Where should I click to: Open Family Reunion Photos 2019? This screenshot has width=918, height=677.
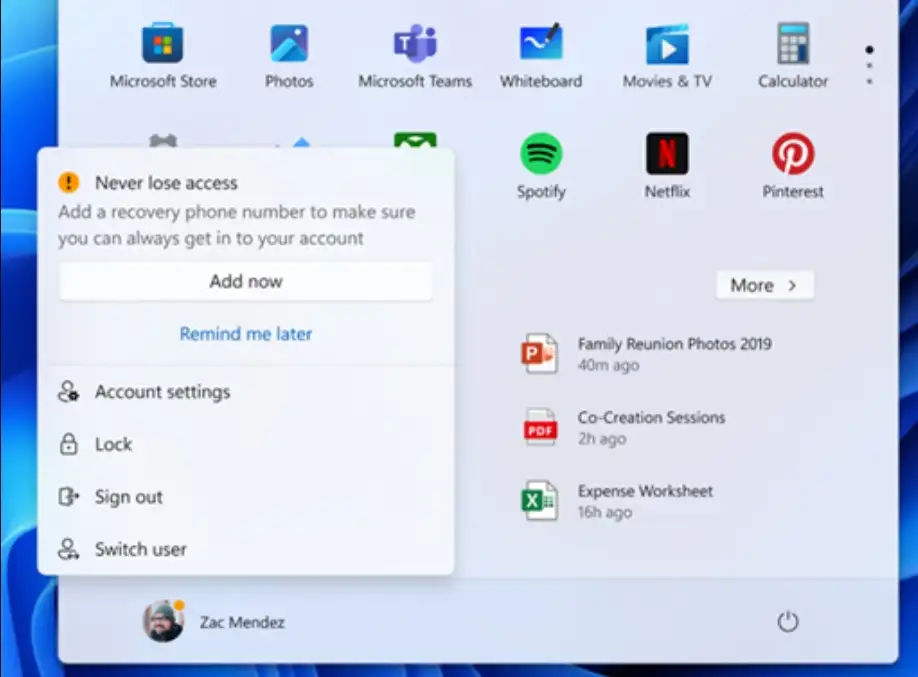tap(674, 343)
